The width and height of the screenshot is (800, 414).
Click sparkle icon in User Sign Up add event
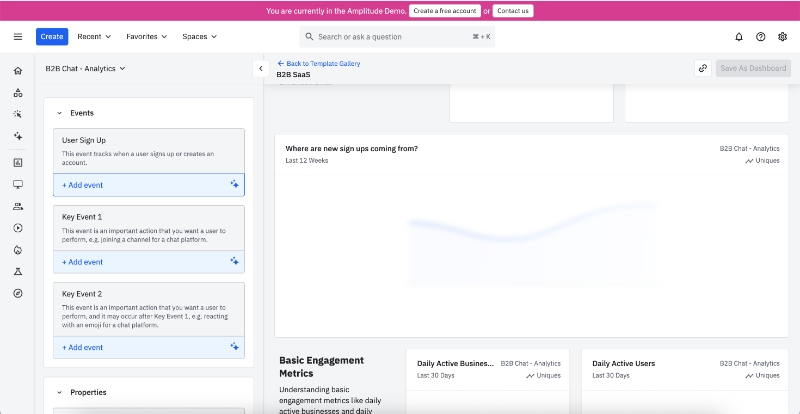coord(234,184)
